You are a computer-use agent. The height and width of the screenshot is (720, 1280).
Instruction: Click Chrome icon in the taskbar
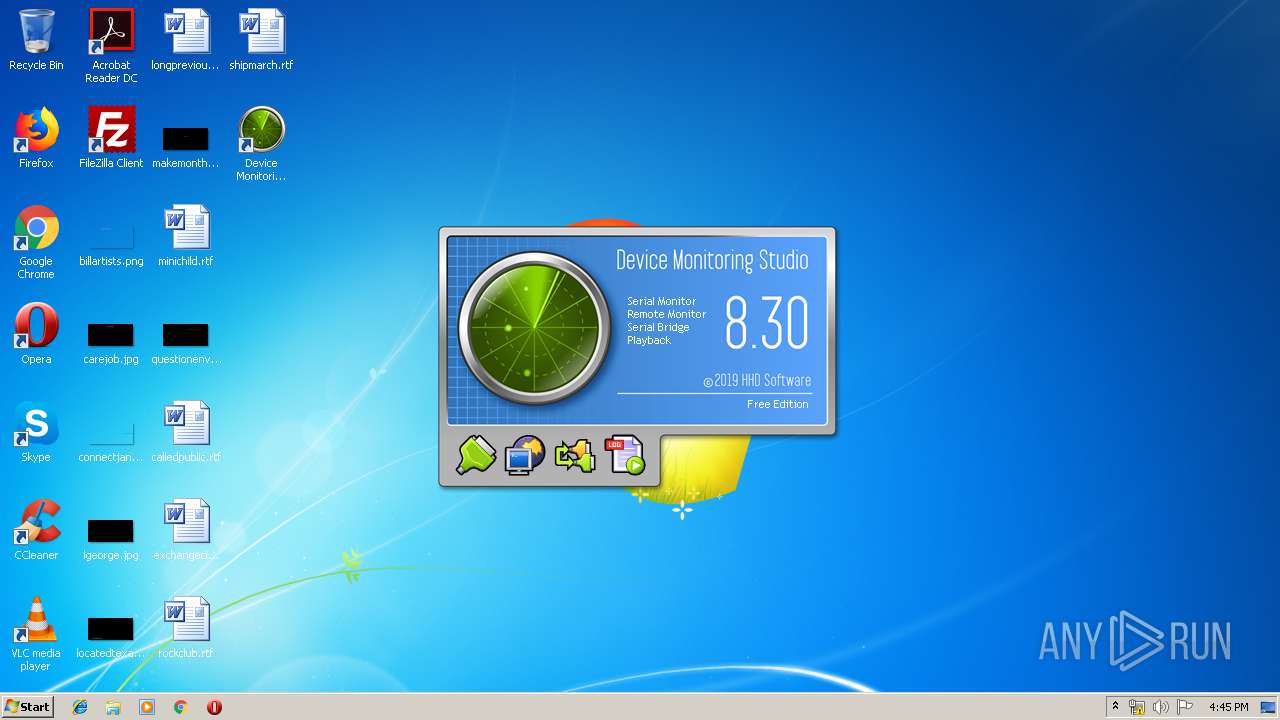181,707
